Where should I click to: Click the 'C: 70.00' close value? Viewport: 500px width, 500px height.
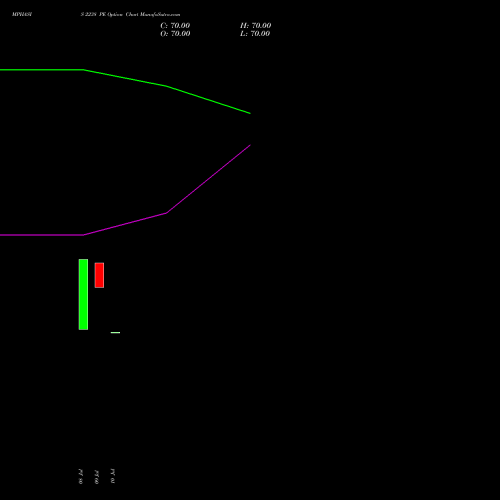[175, 25]
